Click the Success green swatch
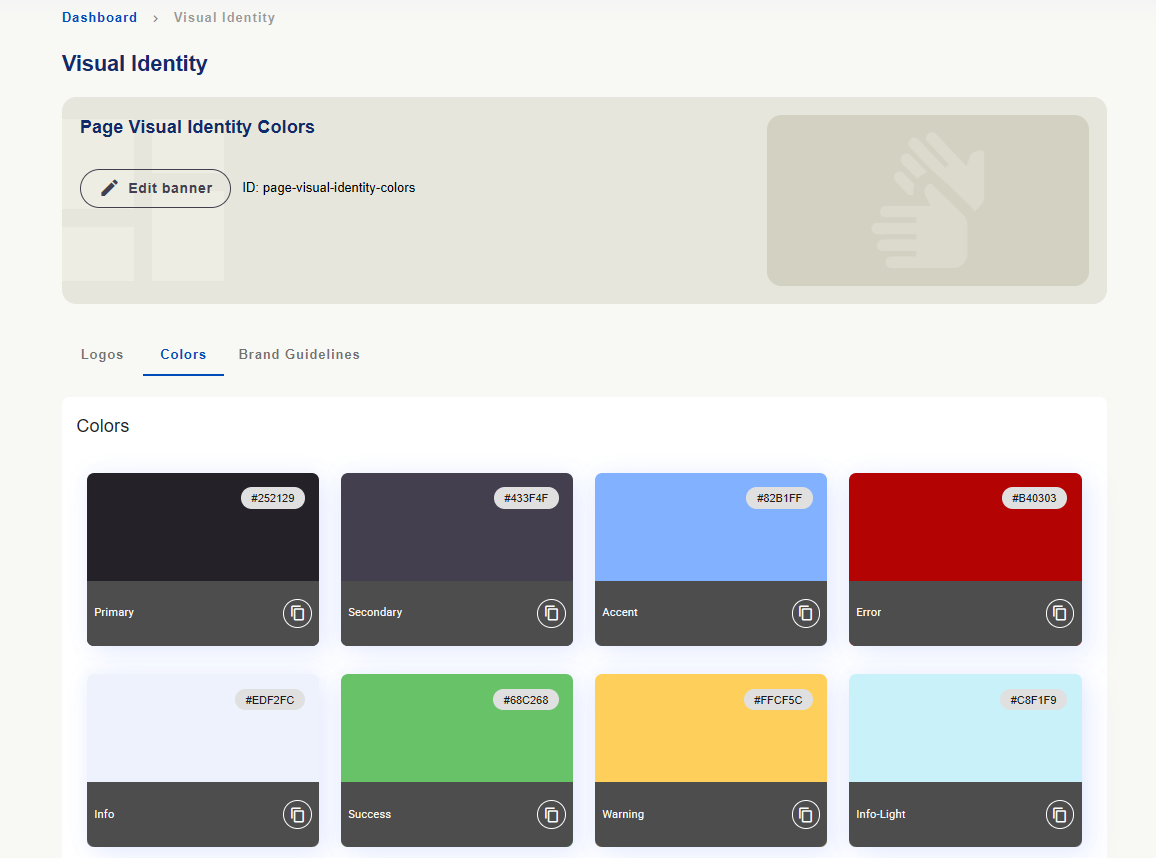 (456, 728)
